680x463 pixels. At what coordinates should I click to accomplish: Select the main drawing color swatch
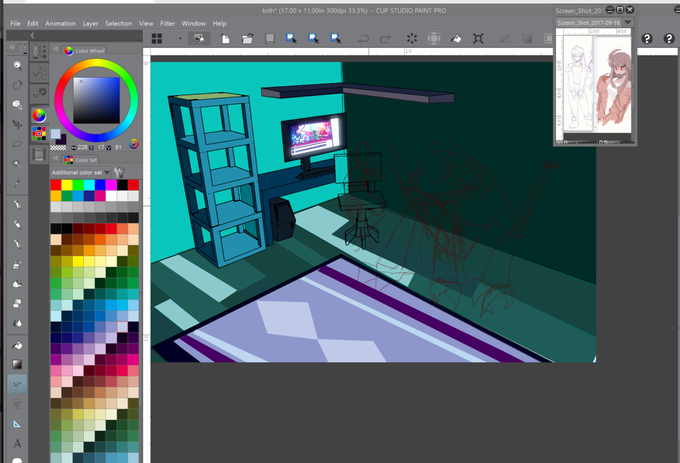56,134
